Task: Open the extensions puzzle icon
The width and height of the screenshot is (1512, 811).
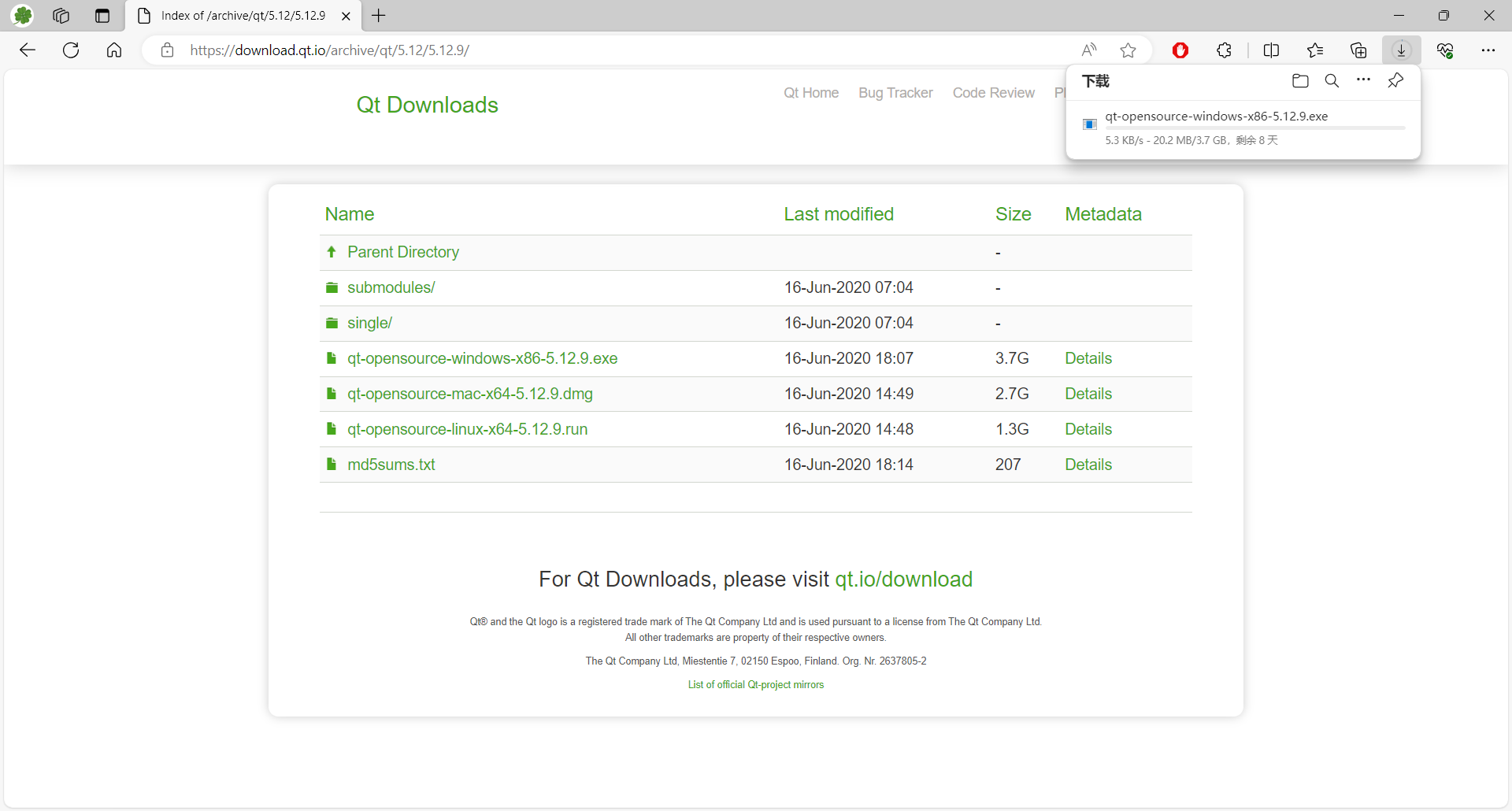Action: pos(1224,50)
